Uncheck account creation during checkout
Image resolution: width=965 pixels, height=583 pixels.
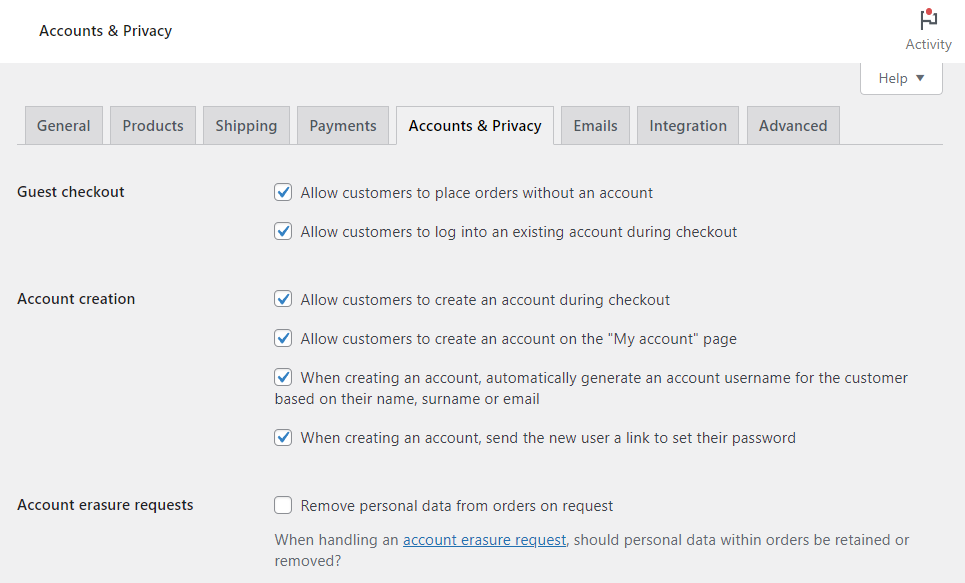(x=283, y=298)
